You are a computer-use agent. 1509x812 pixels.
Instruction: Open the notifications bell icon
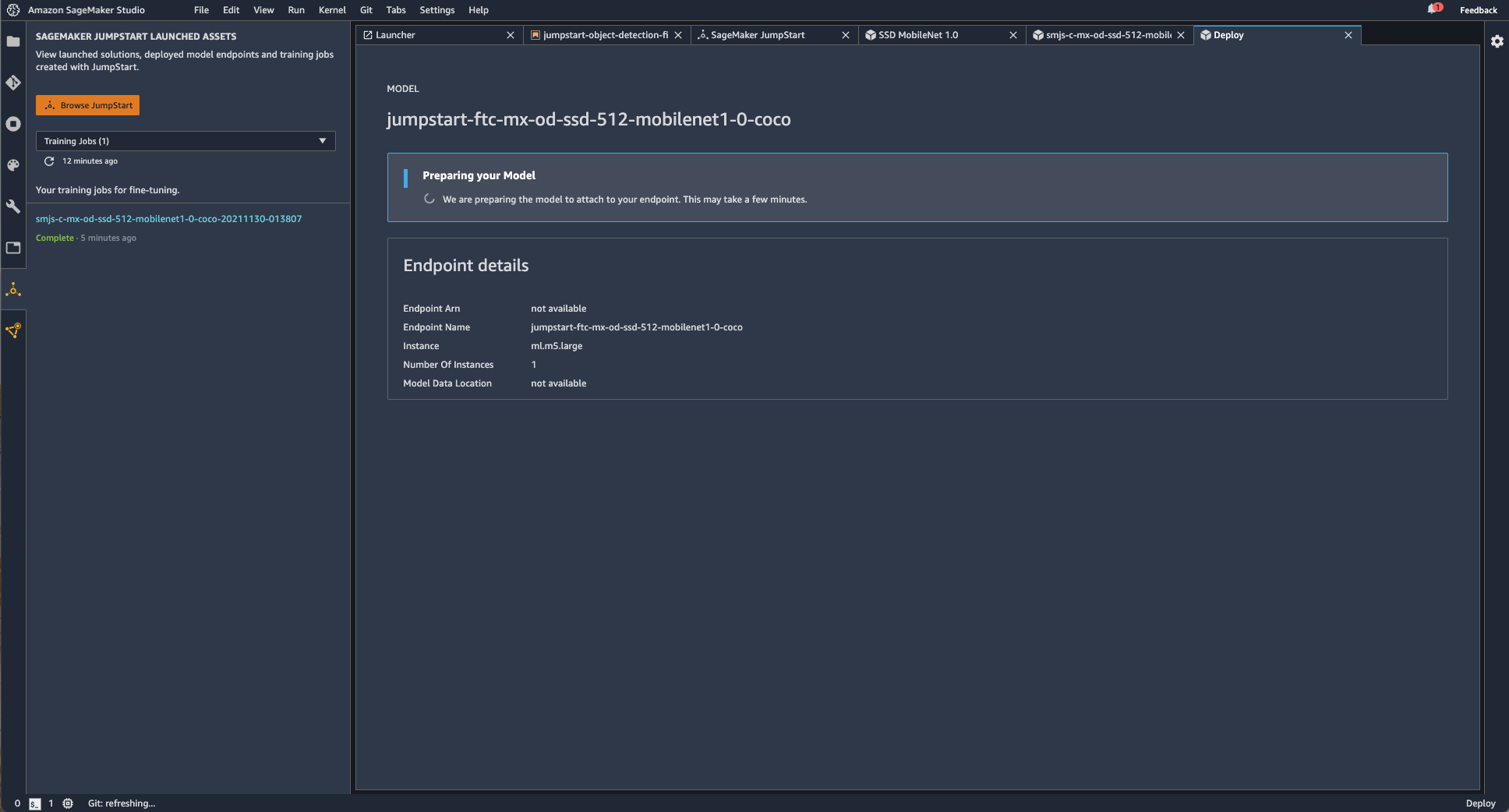pyautogui.click(x=1433, y=9)
